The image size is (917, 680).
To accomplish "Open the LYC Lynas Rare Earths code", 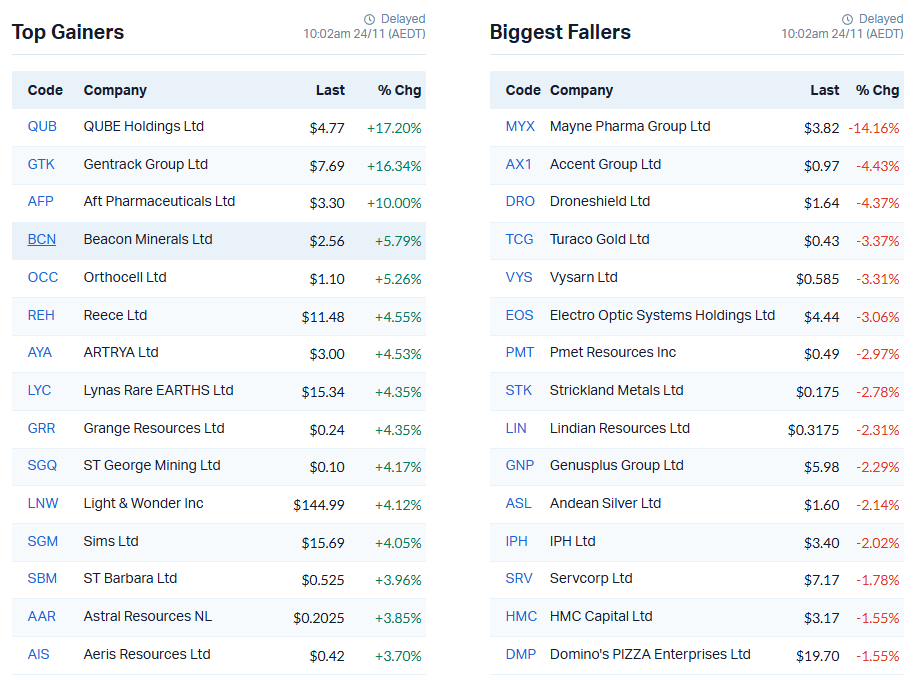I will 39,390.
